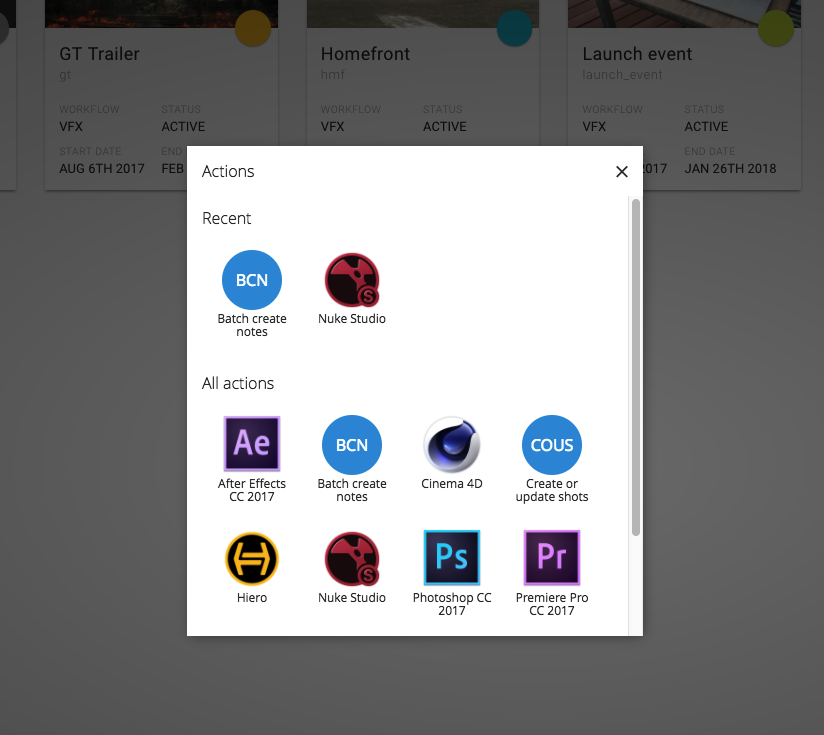
Task: Open Nuke Studio from Recent section
Action: pos(352,287)
